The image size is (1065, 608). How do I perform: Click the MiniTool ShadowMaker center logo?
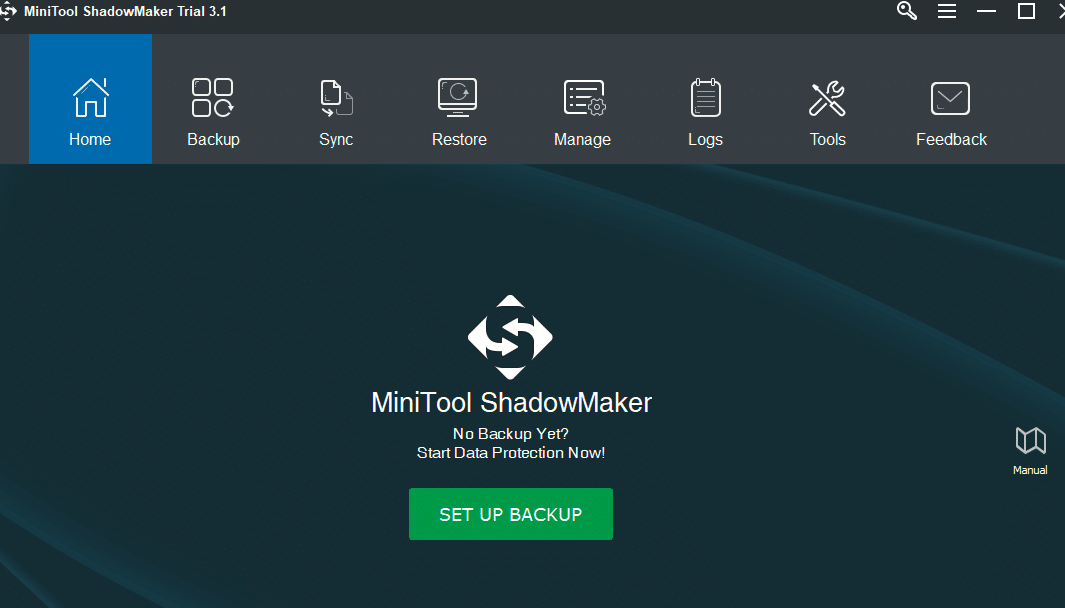point(510,337)
